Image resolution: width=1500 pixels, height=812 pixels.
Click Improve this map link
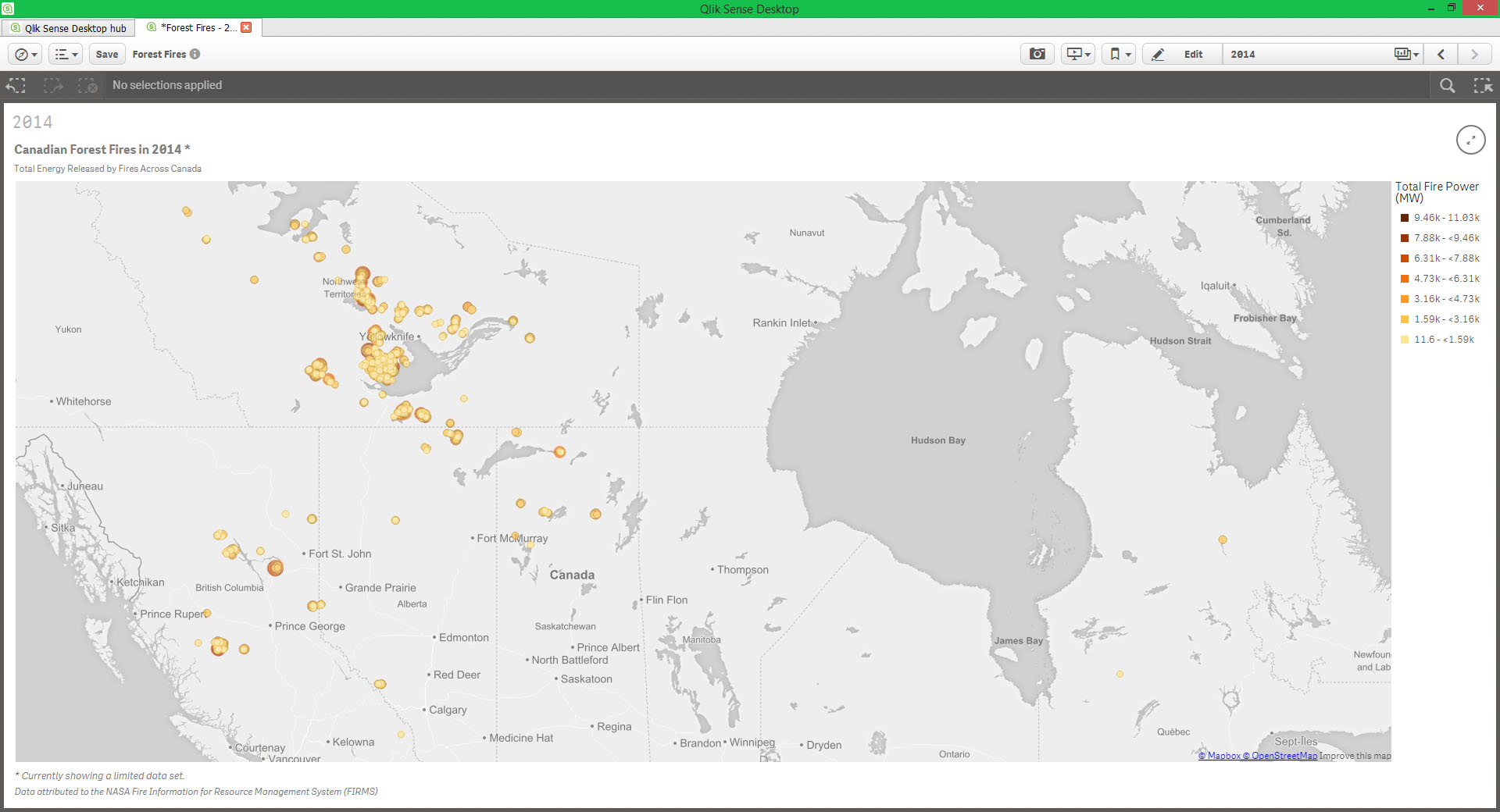point(1355,756)
